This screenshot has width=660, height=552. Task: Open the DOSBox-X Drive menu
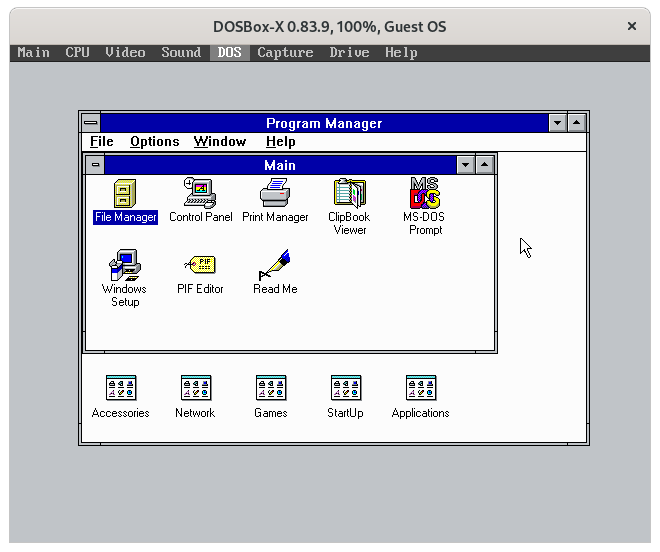(x=349, y=52)
